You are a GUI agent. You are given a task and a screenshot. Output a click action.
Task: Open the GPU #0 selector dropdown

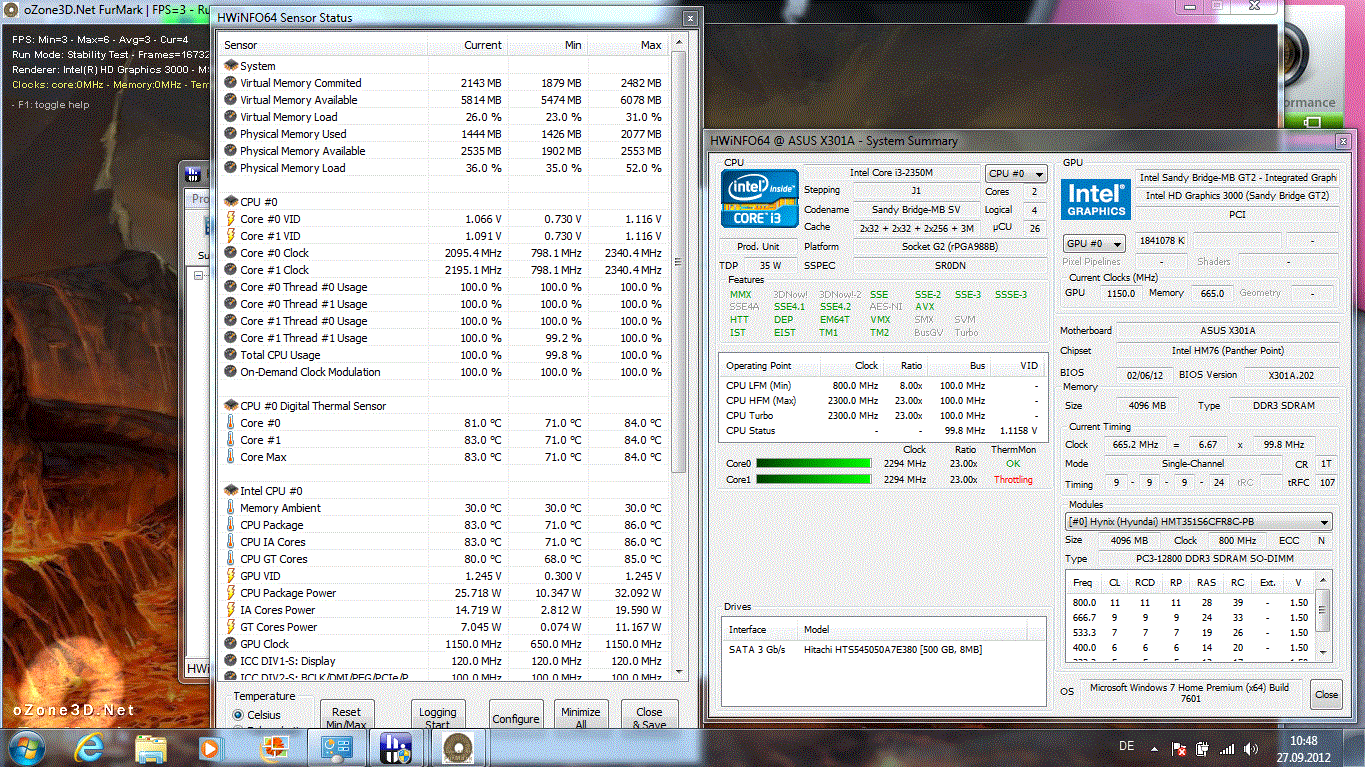(x=1094, y=243)
